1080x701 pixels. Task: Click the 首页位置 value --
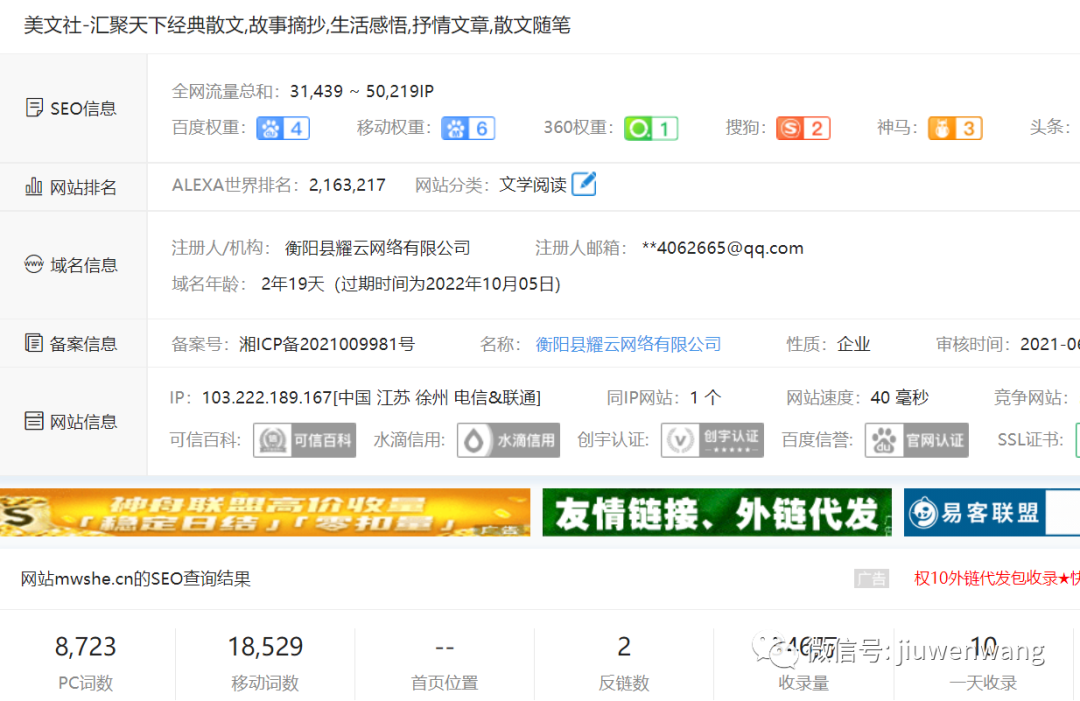pyautogui.click(x=445, y=647)
